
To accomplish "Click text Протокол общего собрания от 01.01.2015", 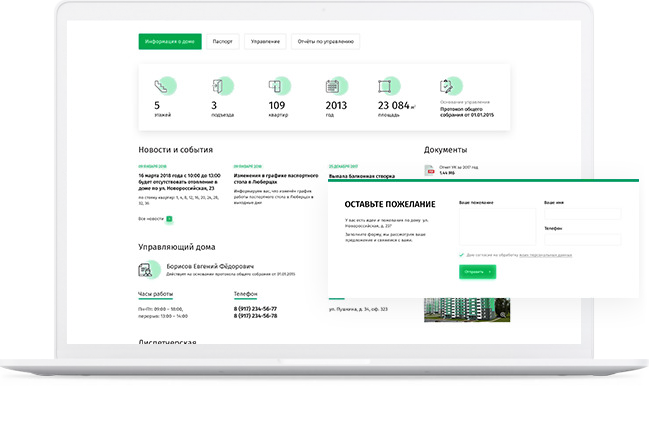I will click(x=467, y=112).
